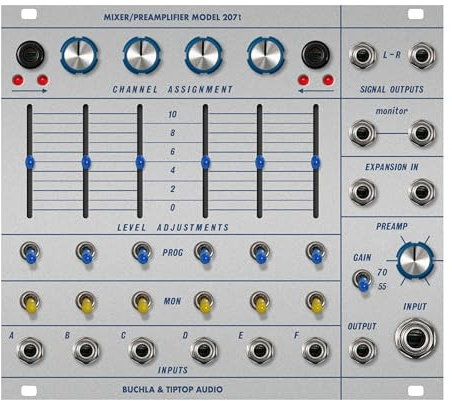Click the level slider handle for channel C
This screenshot has height=401, width=452.
click(x=140, y=162)
